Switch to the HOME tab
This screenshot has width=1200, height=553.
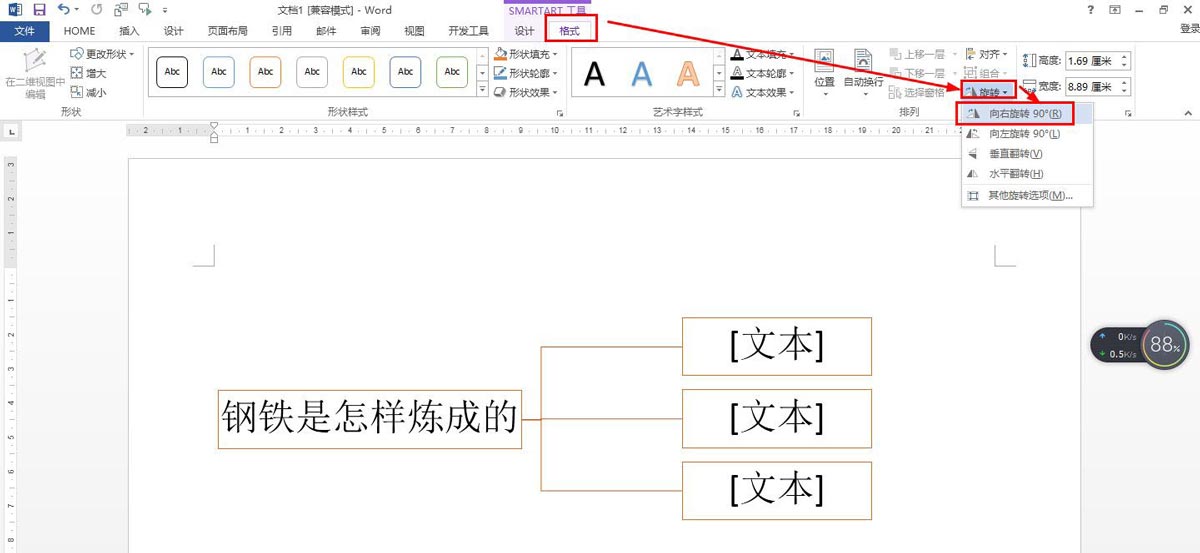pos(80,31)
